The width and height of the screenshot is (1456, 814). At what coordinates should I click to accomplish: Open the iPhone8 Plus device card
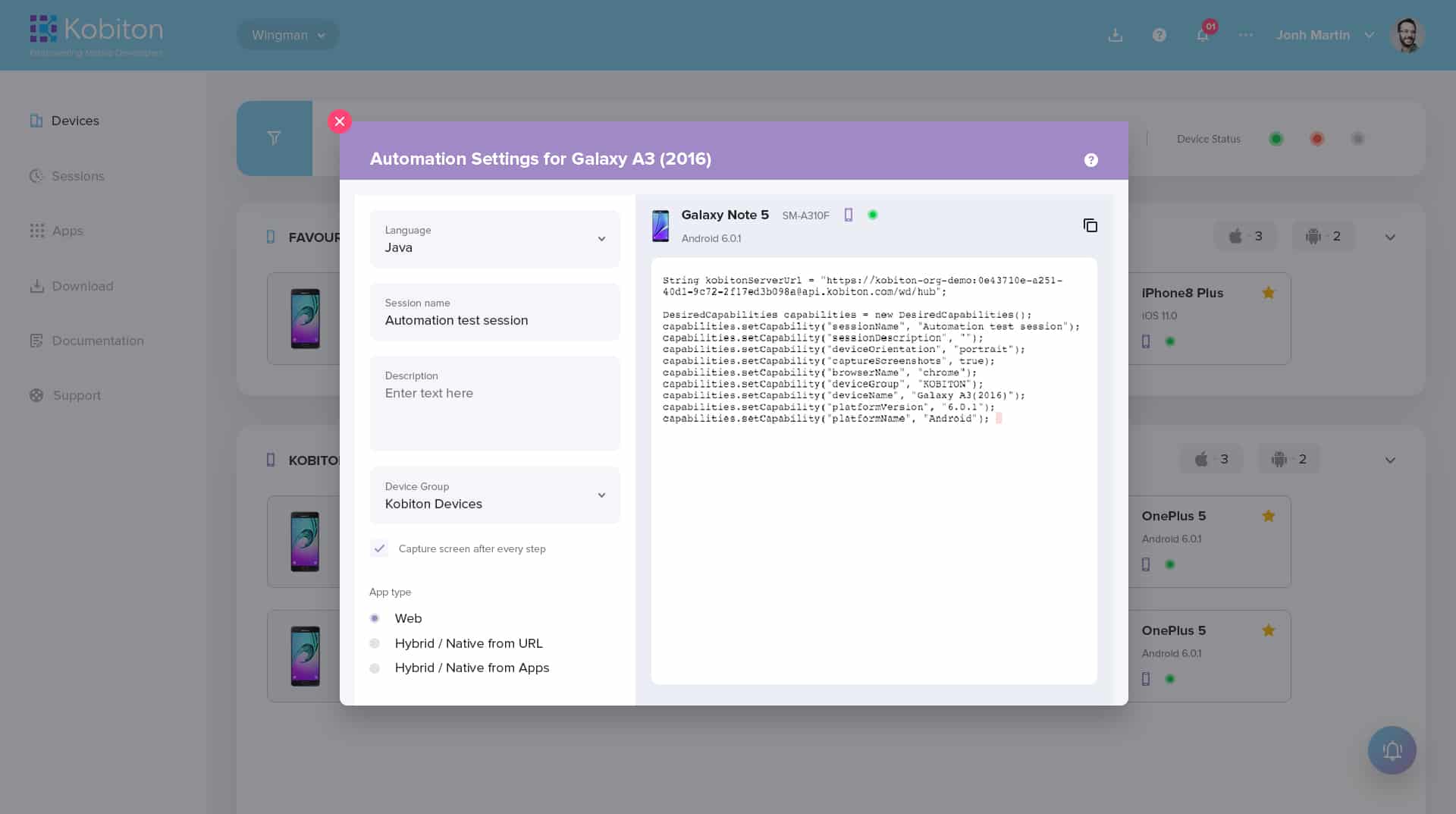[1209, 319]
